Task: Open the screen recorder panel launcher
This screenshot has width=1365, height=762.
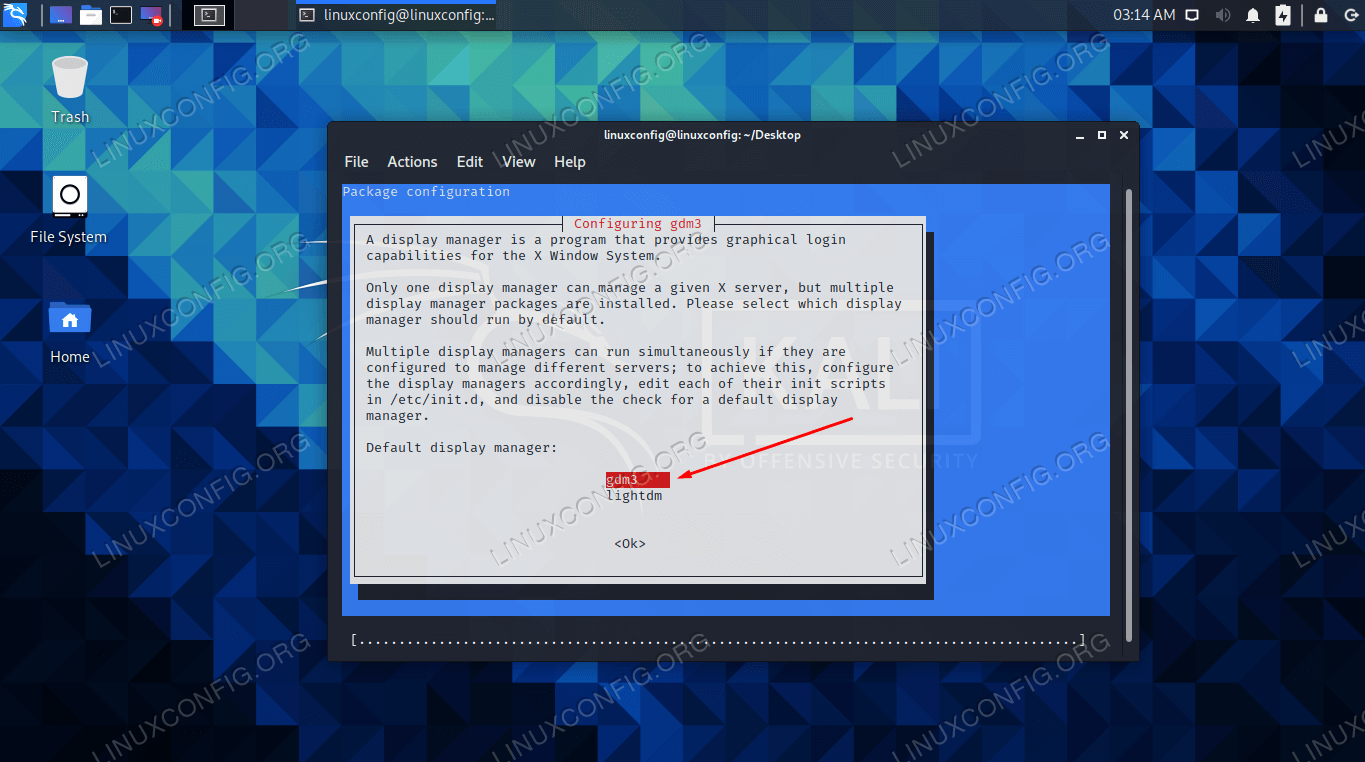Action: pos(151,15)
